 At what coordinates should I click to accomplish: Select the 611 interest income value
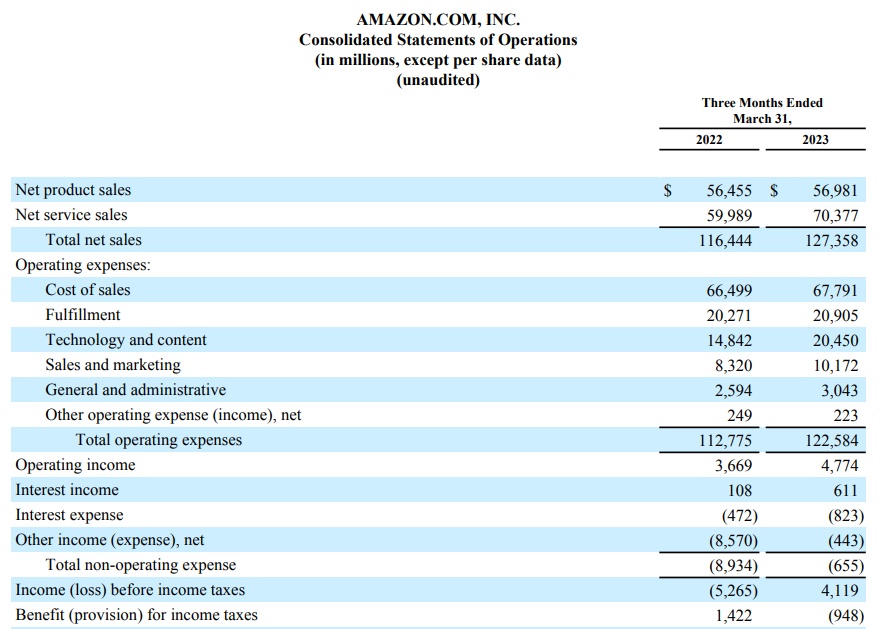tap(846, 491)
